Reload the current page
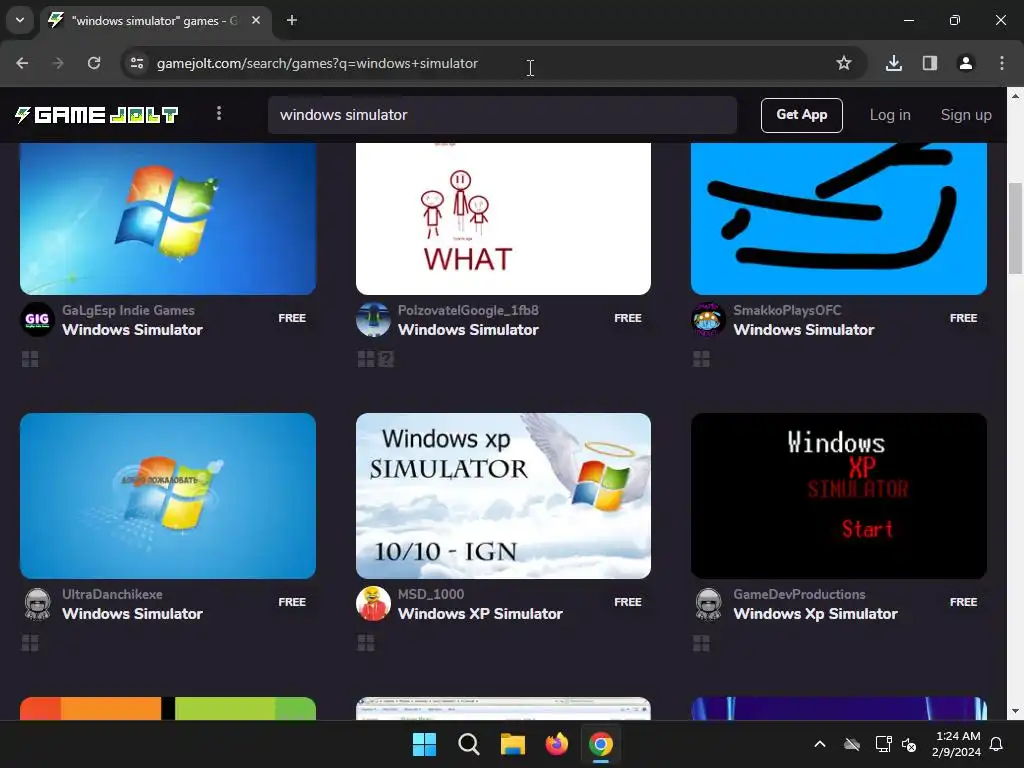 coord(94,63)
